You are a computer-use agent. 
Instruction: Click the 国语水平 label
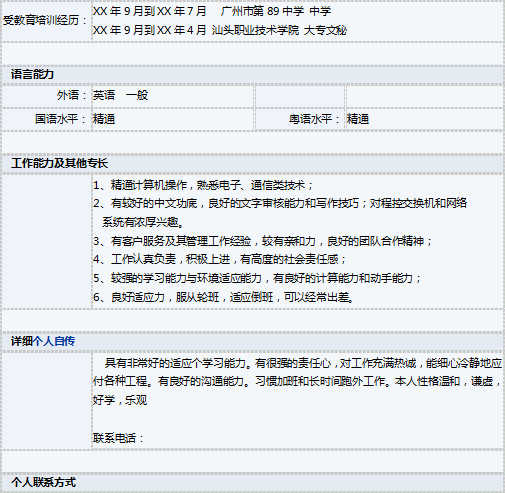[x=61, y=119]
